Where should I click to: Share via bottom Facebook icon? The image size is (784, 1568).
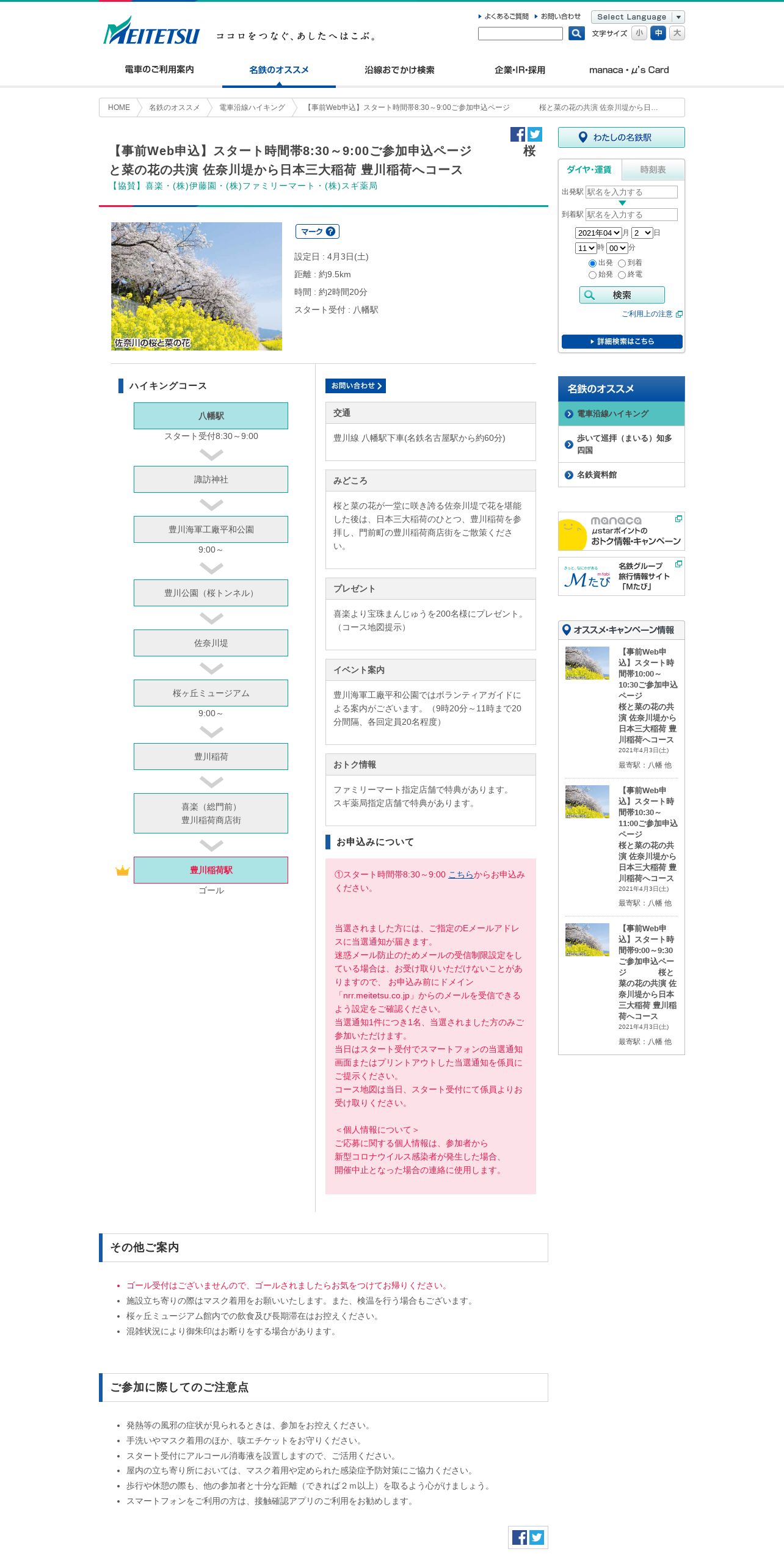(x=520, y=1537)
